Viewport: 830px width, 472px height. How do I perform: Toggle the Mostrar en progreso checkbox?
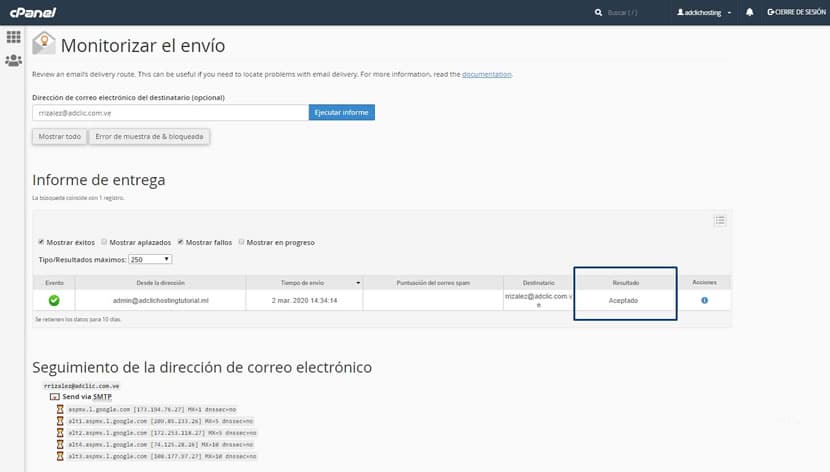(241, 242)
